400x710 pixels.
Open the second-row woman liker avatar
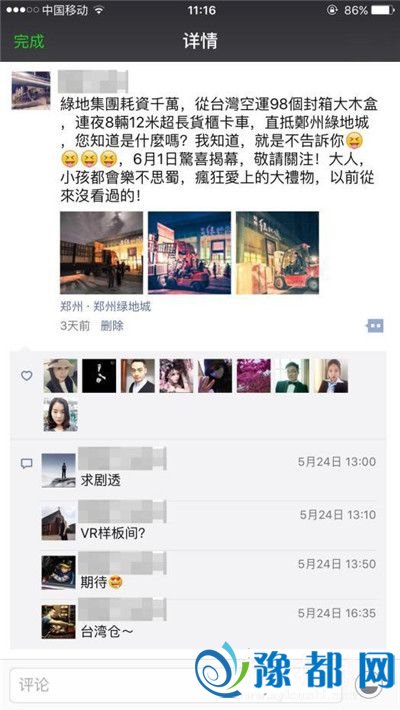point(60,414)
